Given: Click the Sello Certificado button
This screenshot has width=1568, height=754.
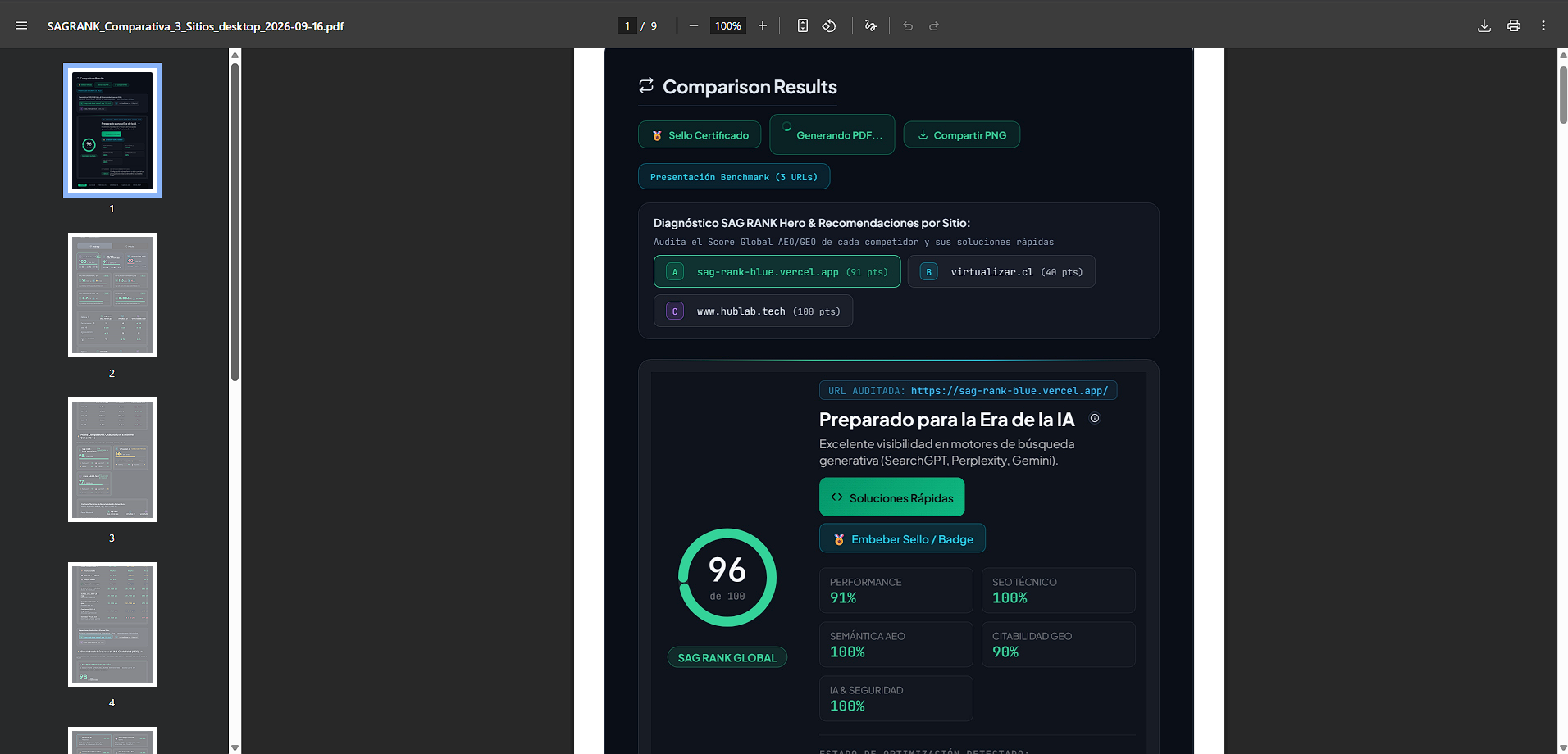Looking at the screenshot, I should (x=700, y=135).
